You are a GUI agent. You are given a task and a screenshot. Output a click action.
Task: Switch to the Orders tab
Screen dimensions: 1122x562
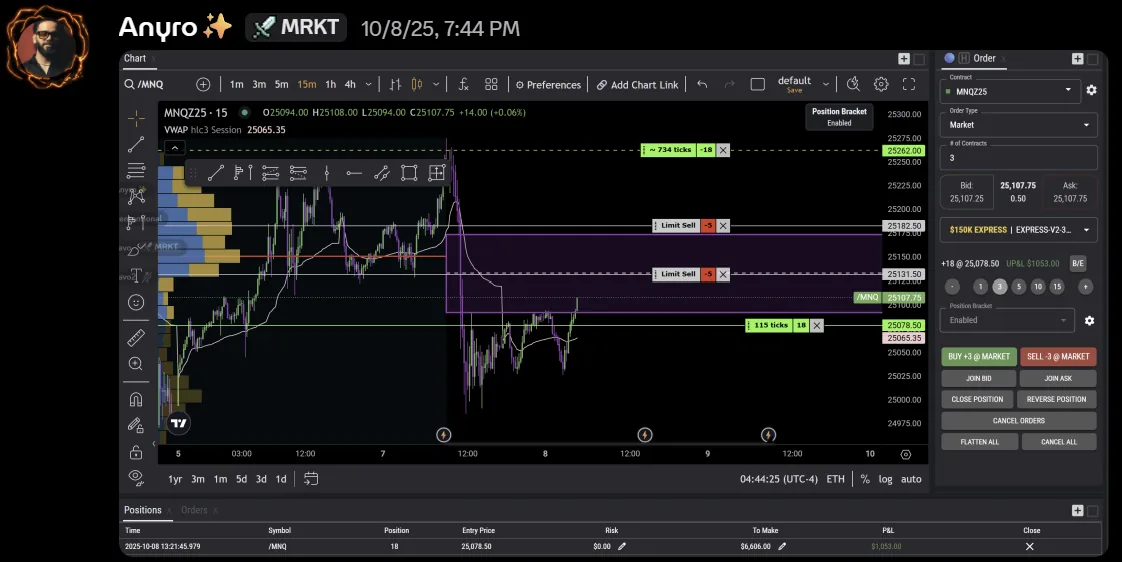pyautogui.click(x=194, y=510)
